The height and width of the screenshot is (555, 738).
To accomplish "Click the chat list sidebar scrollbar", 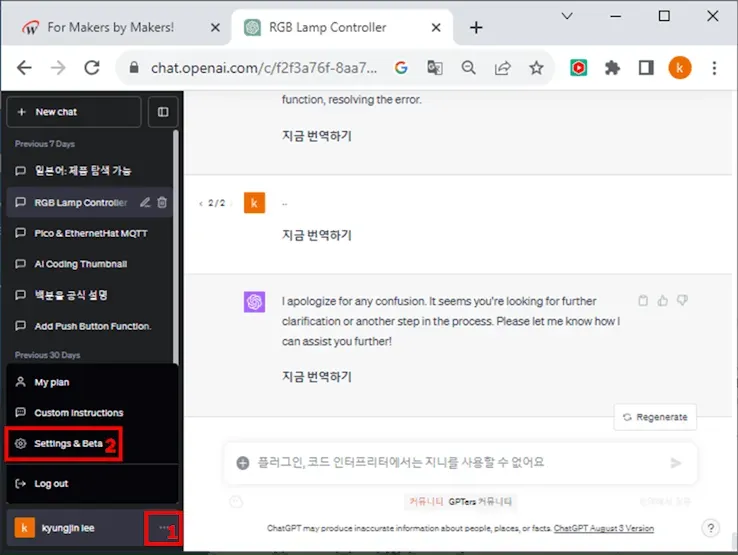I will (x=176, y=247).
